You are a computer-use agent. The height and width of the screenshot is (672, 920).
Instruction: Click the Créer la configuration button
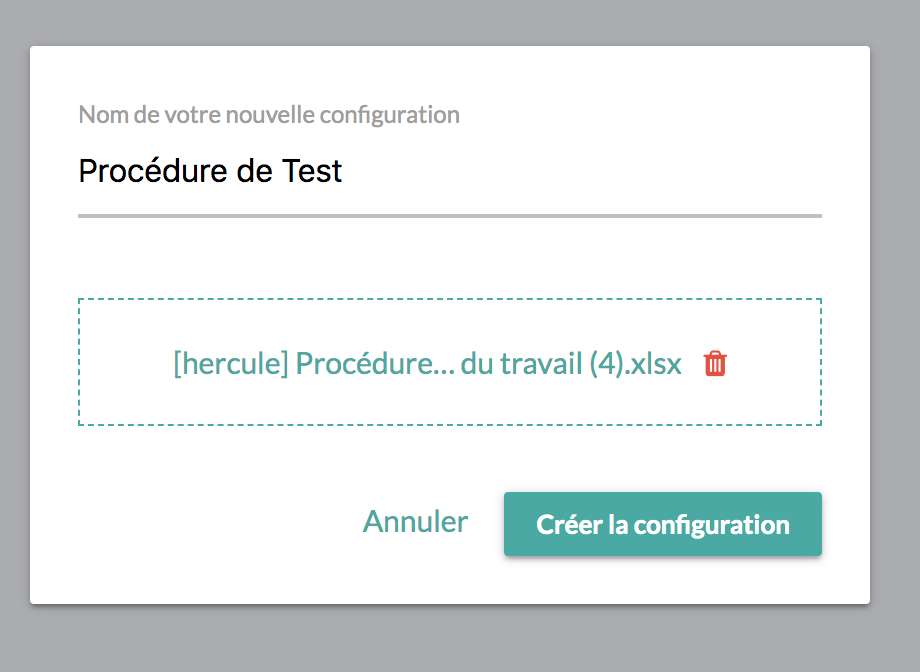tap(662, 524)
